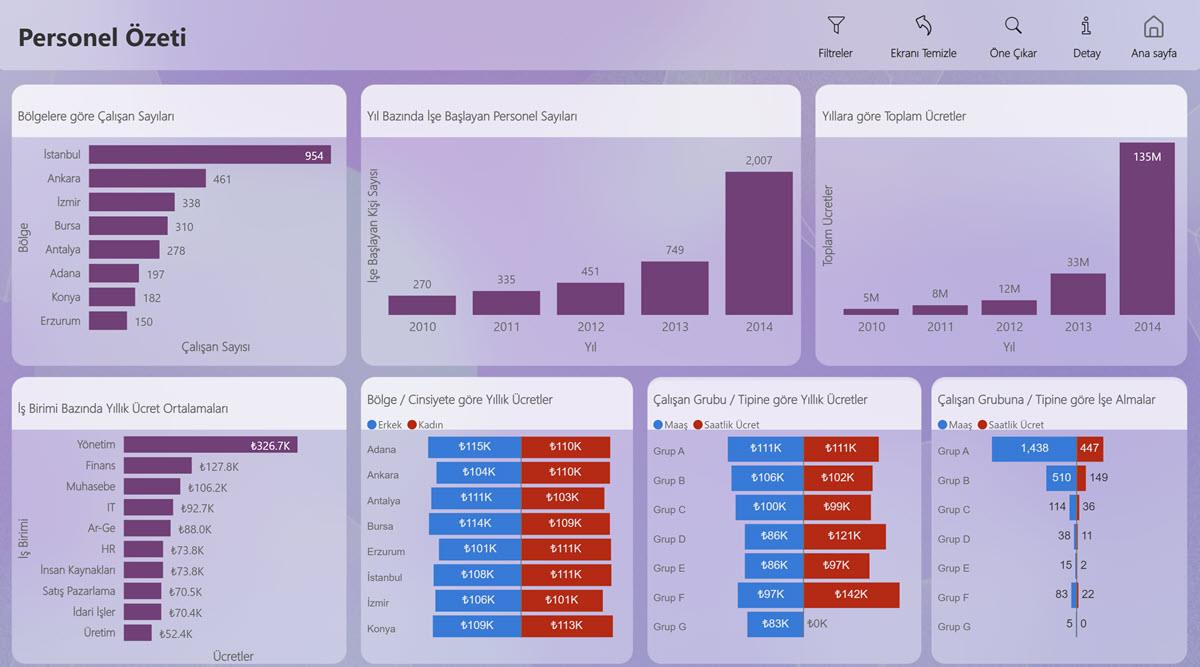Select the Finans bar in salary chart
The width and height of the screenshot is (1200, 667).
point(158,466)
